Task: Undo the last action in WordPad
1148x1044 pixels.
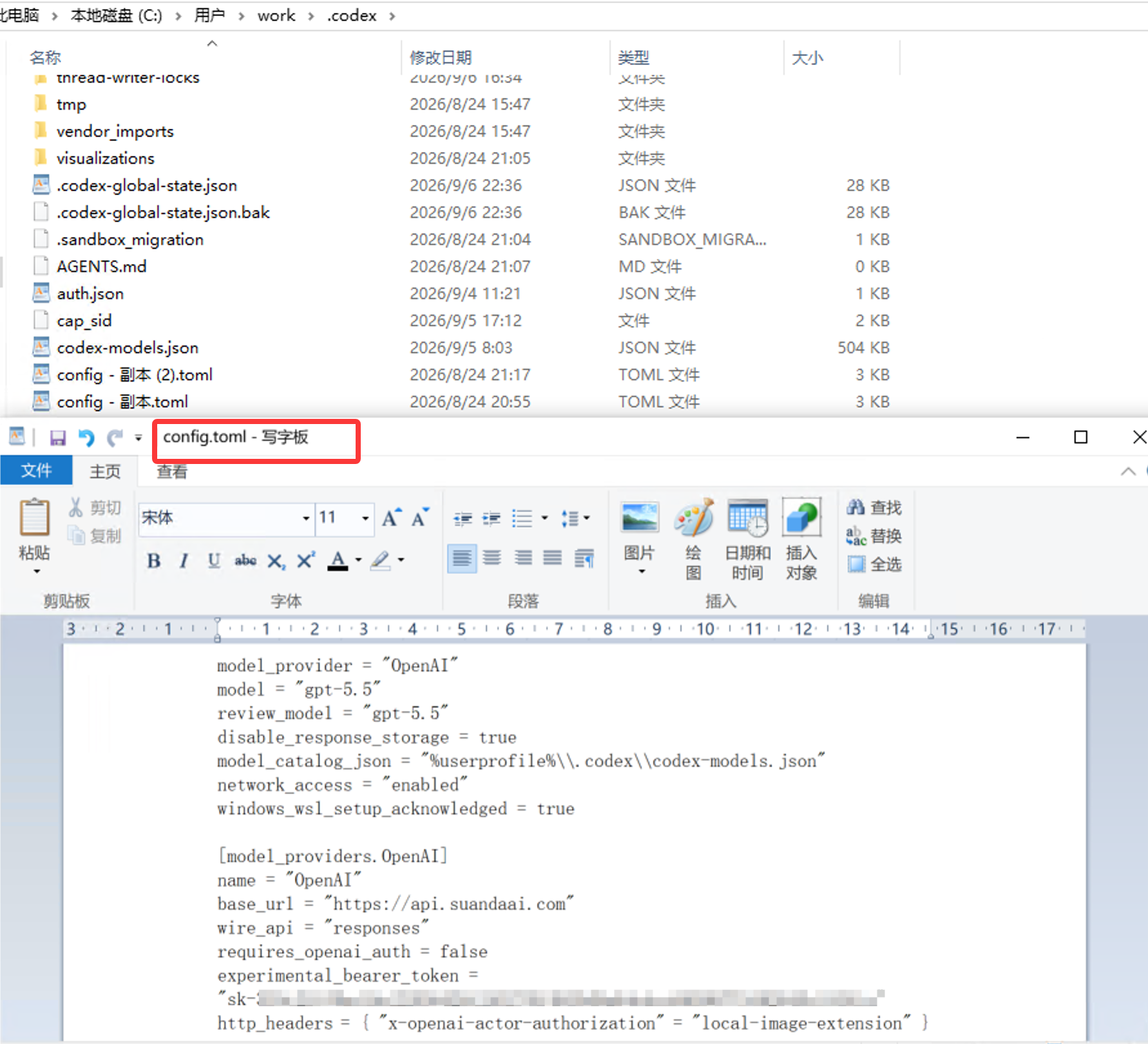Action: click(86, 438)
